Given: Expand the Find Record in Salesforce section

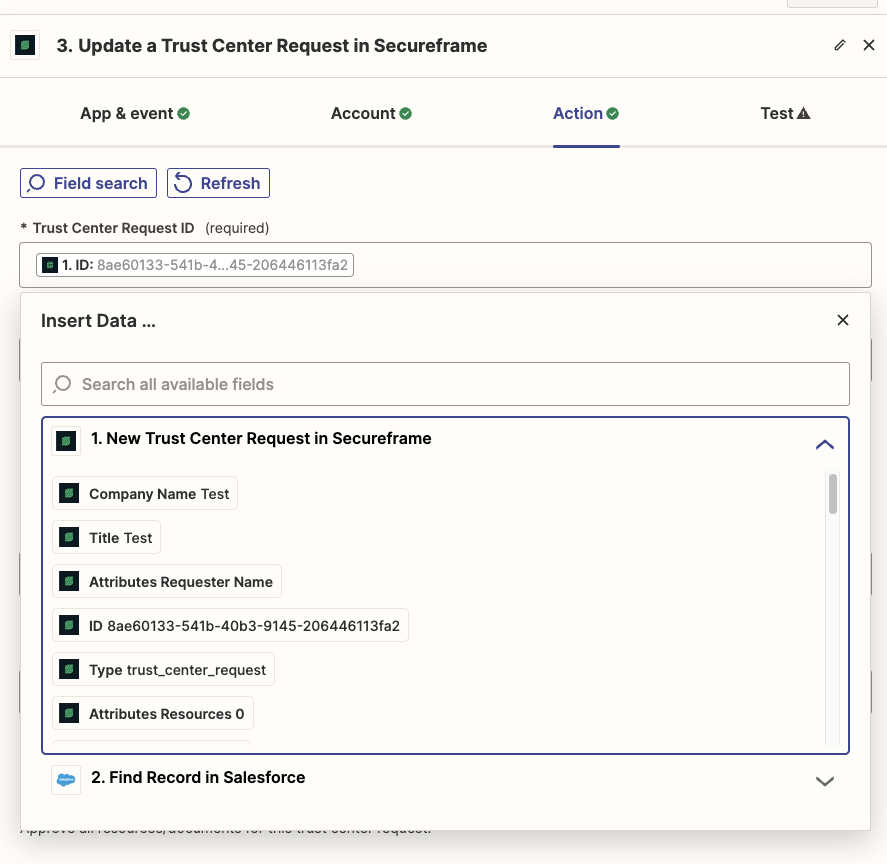Looking at the screenshot, I should click(825, 781).
